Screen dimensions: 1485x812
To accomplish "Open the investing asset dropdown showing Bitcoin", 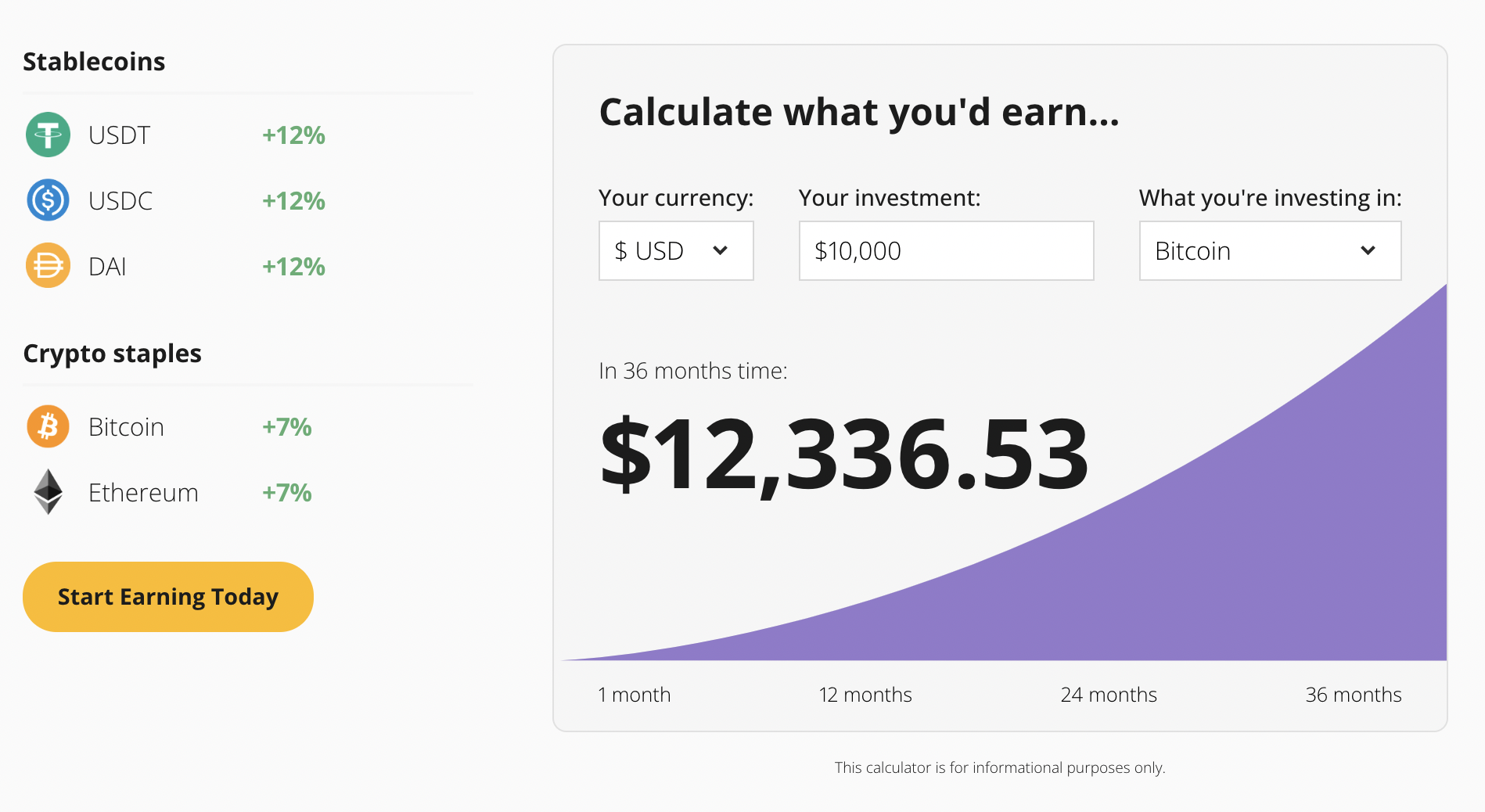I will pyautogui.click(x=1269, y=250).
